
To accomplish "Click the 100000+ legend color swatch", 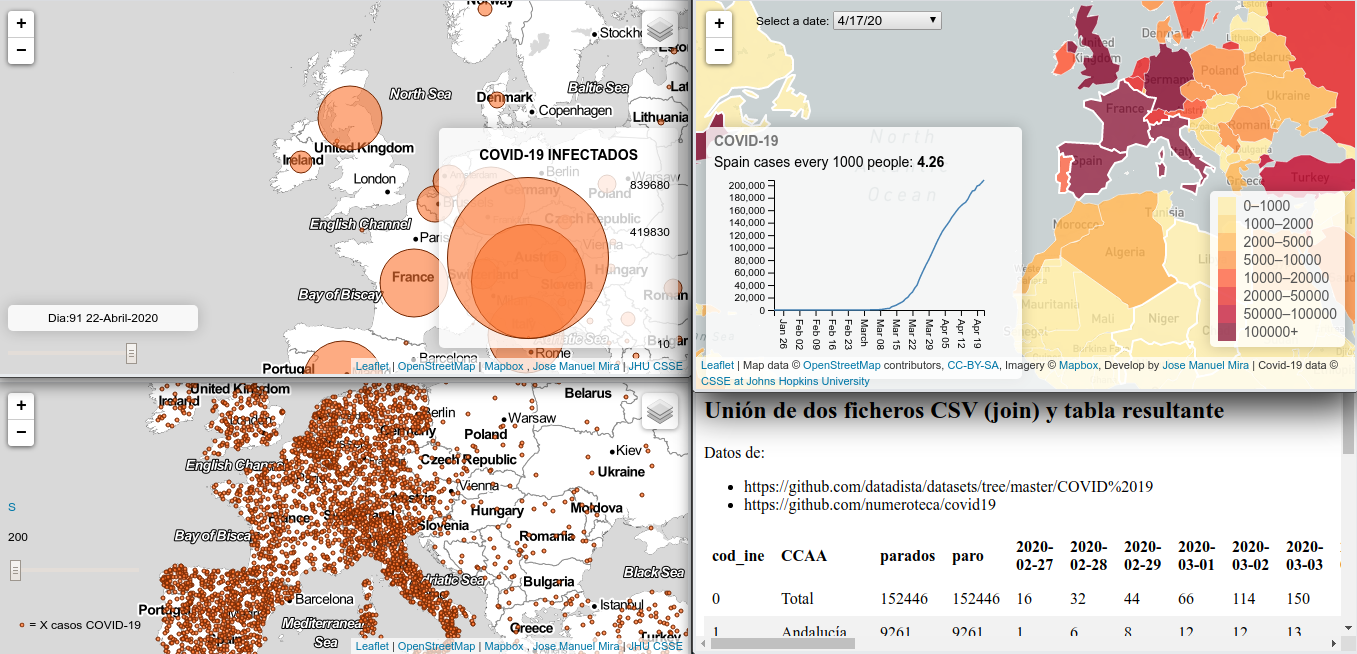I will pyautogui.click(x=1226, y=332).
